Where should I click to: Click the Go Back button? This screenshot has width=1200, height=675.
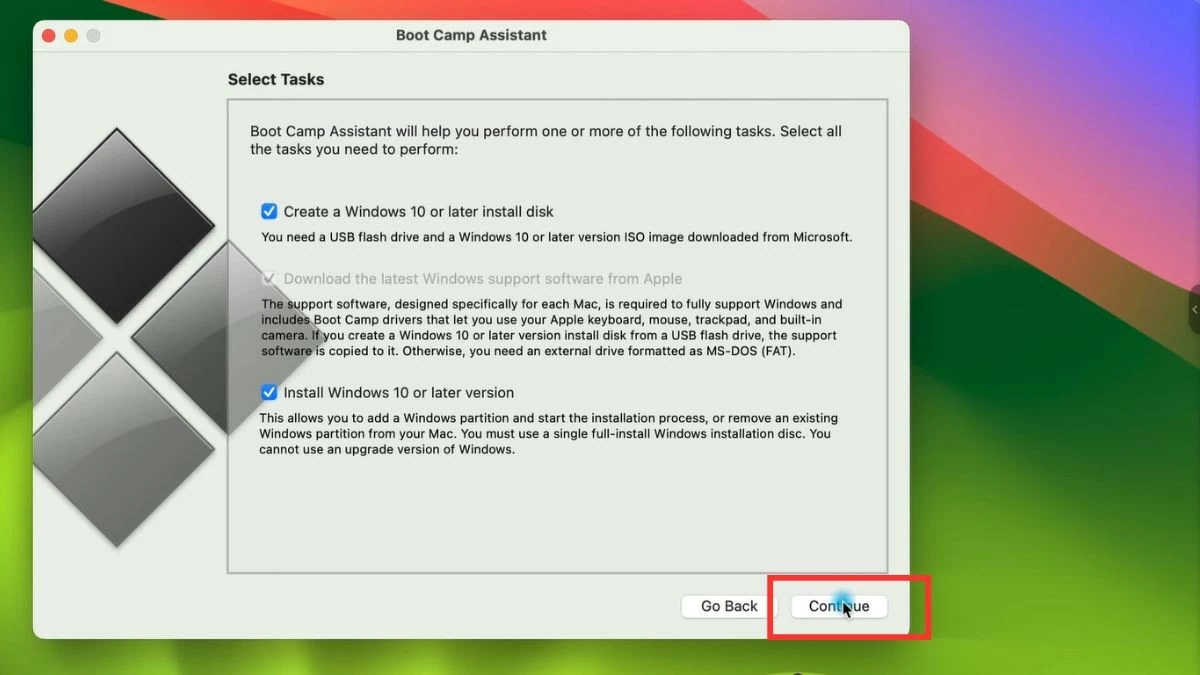729,606
